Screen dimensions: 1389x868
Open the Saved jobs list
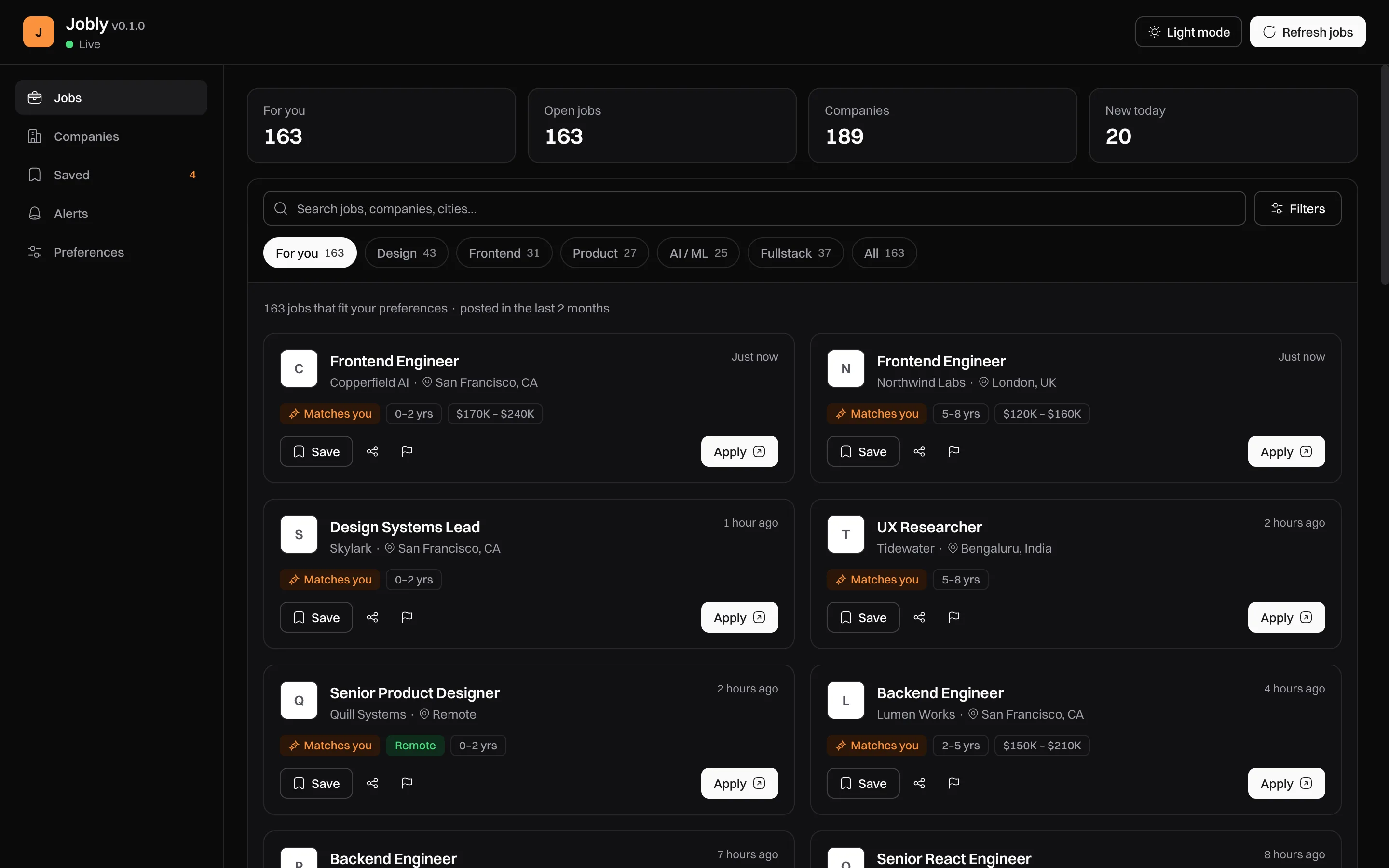click(x=111, y=175)
